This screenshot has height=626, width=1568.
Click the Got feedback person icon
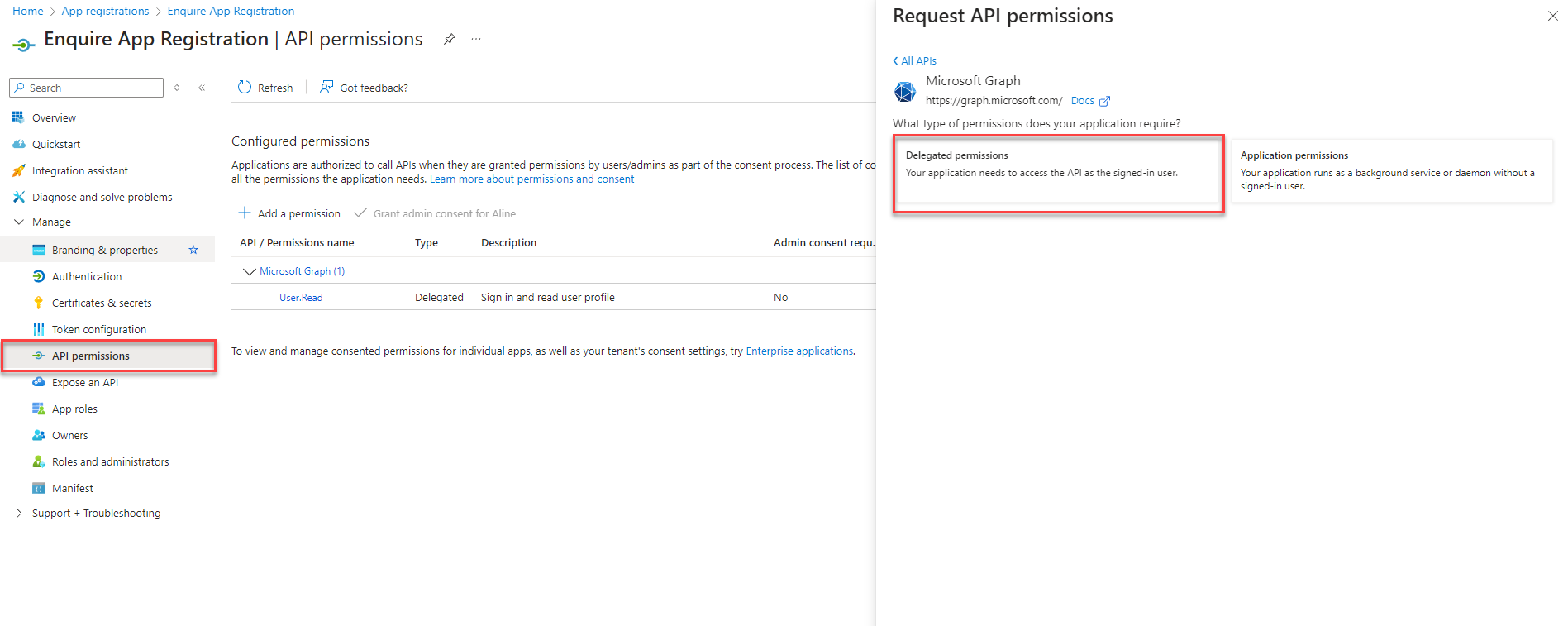(x=326, y=87)
